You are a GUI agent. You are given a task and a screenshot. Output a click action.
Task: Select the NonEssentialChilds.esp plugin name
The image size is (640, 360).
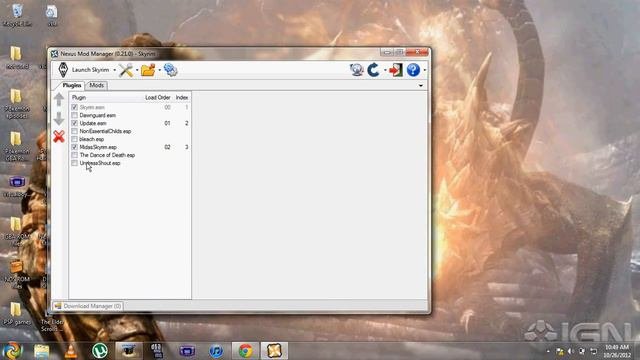[x=105, y=131]
